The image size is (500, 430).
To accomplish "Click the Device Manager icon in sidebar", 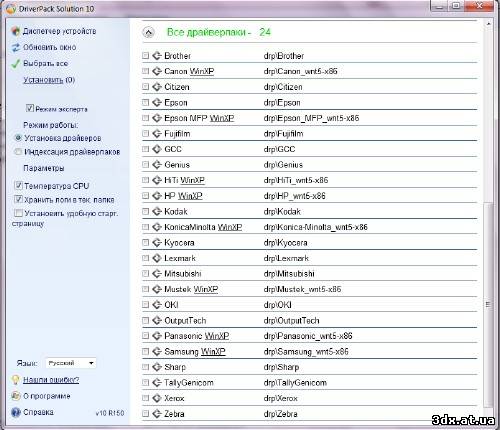I will 15,31.
